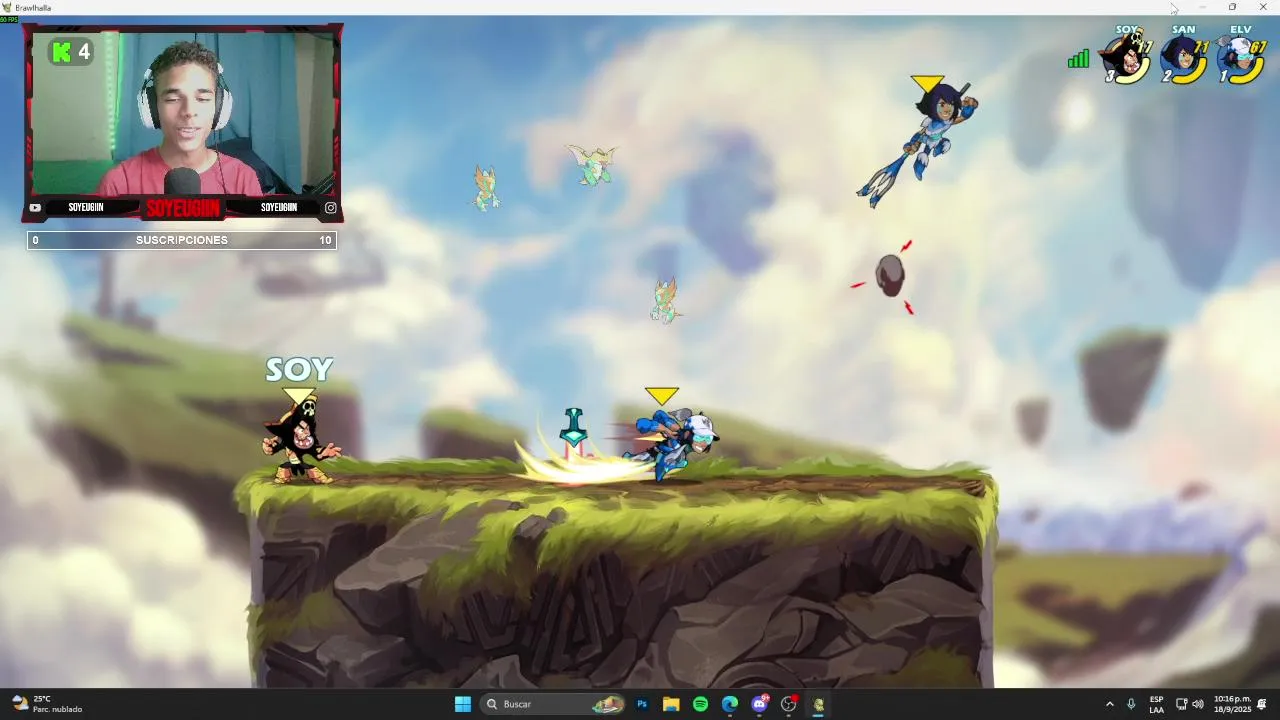1280x720 pixels.
Task: Open Spotify from the taskbar
Action: pos(700,704)
